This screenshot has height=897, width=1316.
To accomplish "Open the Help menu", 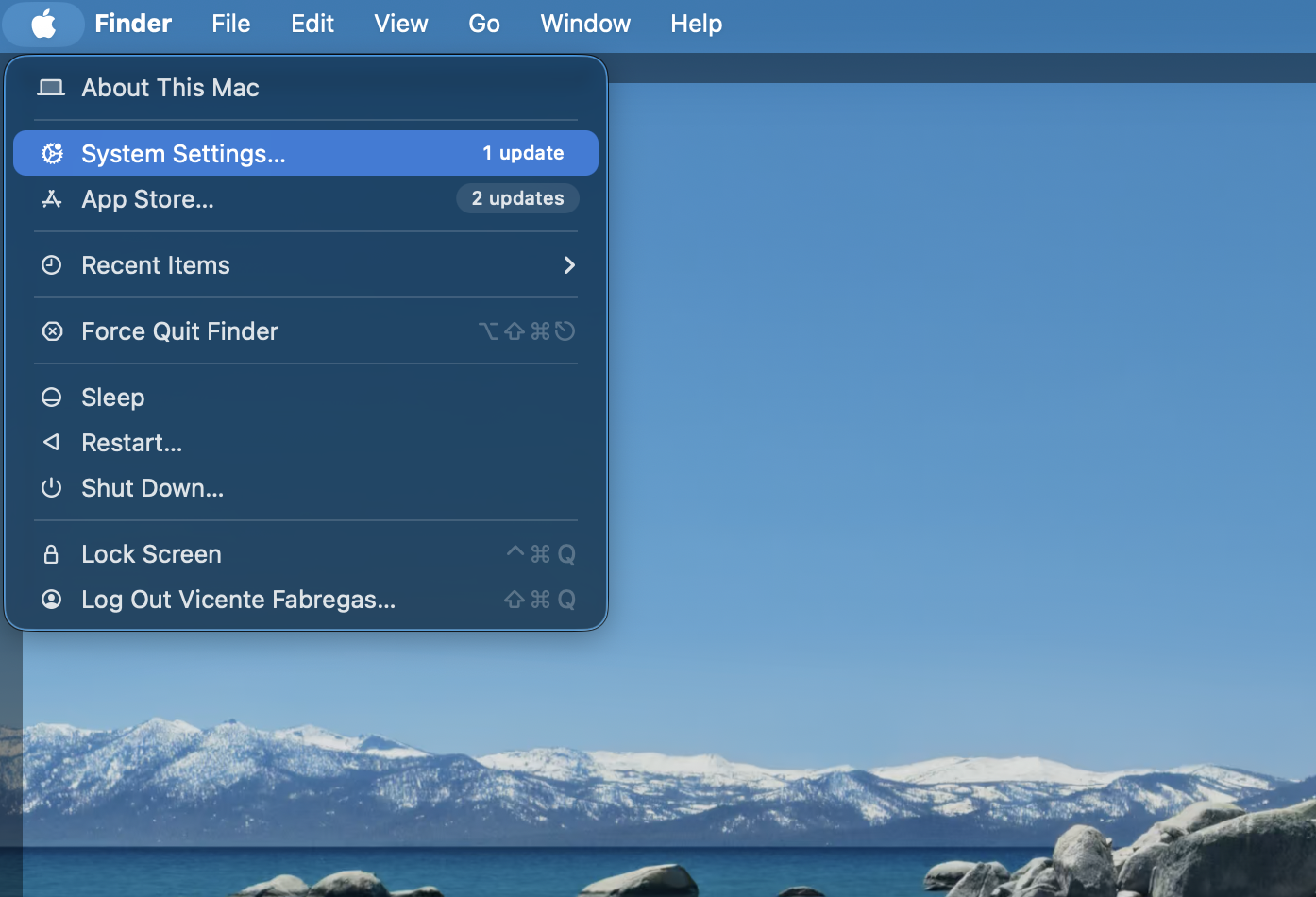I will (x=696, y=24).
